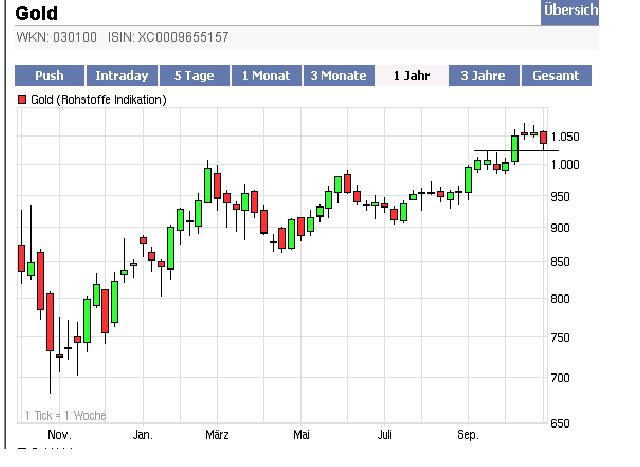The image size is (640, 467).
Task: Select the Intraday timeframe tab
Action: click(x=122, y=76)
